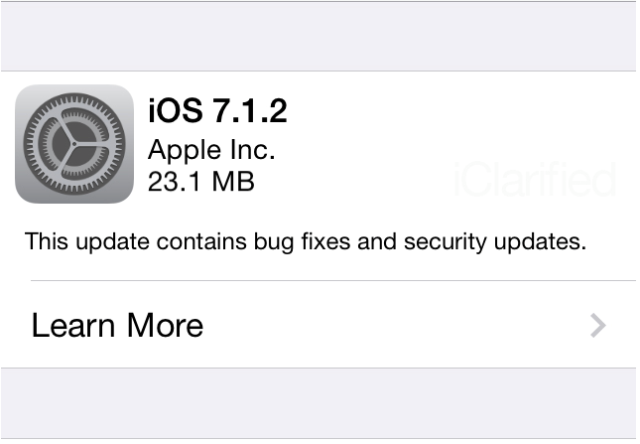Open the Learn More row

(x=320, y=324)
